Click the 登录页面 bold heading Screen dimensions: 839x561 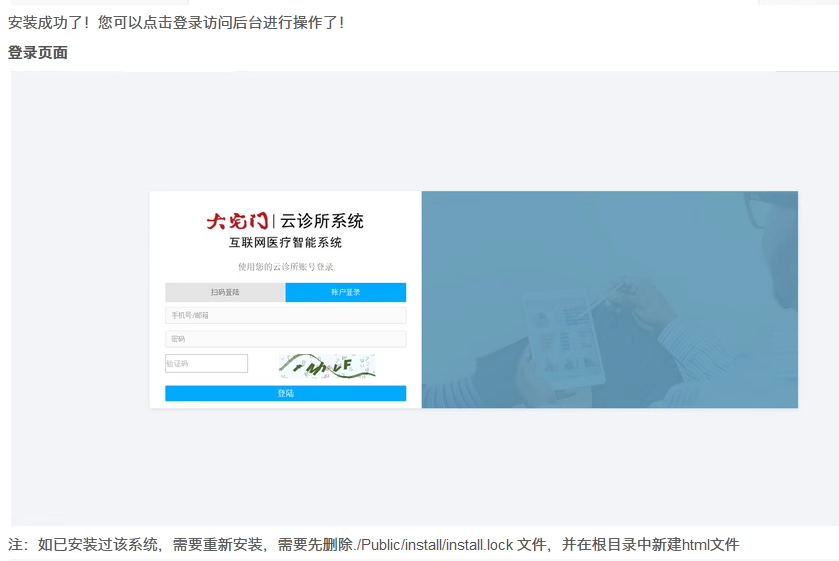pyautogui.click(x=38, y=52)
